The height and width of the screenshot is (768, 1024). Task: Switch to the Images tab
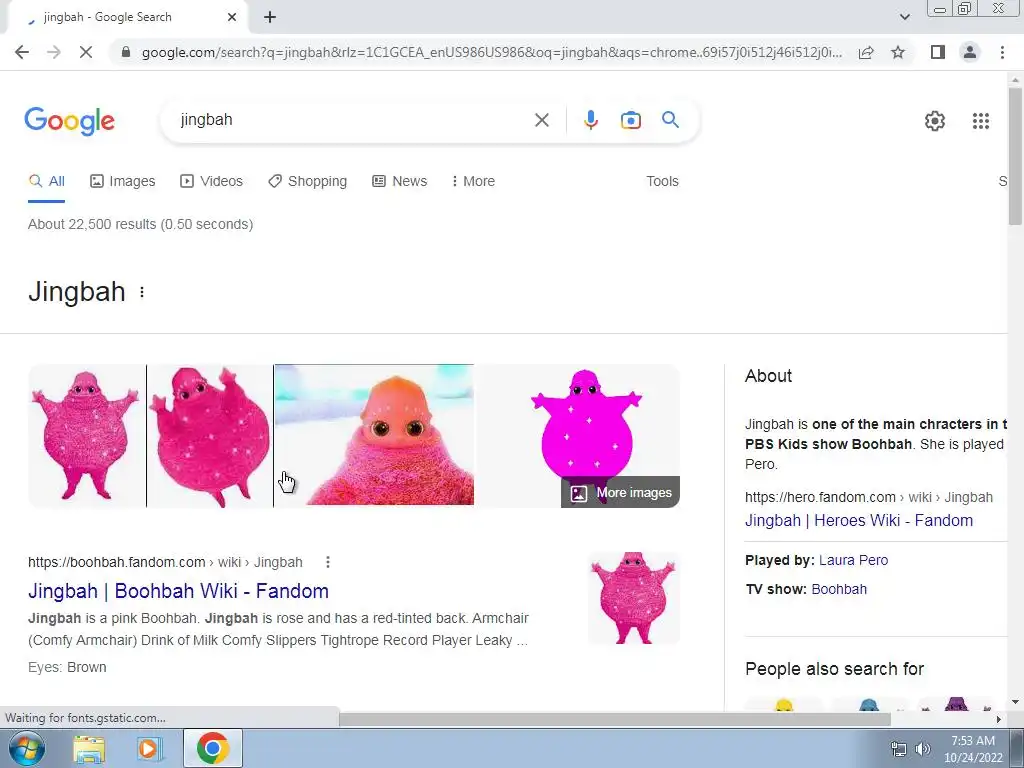tap(123, 181)
